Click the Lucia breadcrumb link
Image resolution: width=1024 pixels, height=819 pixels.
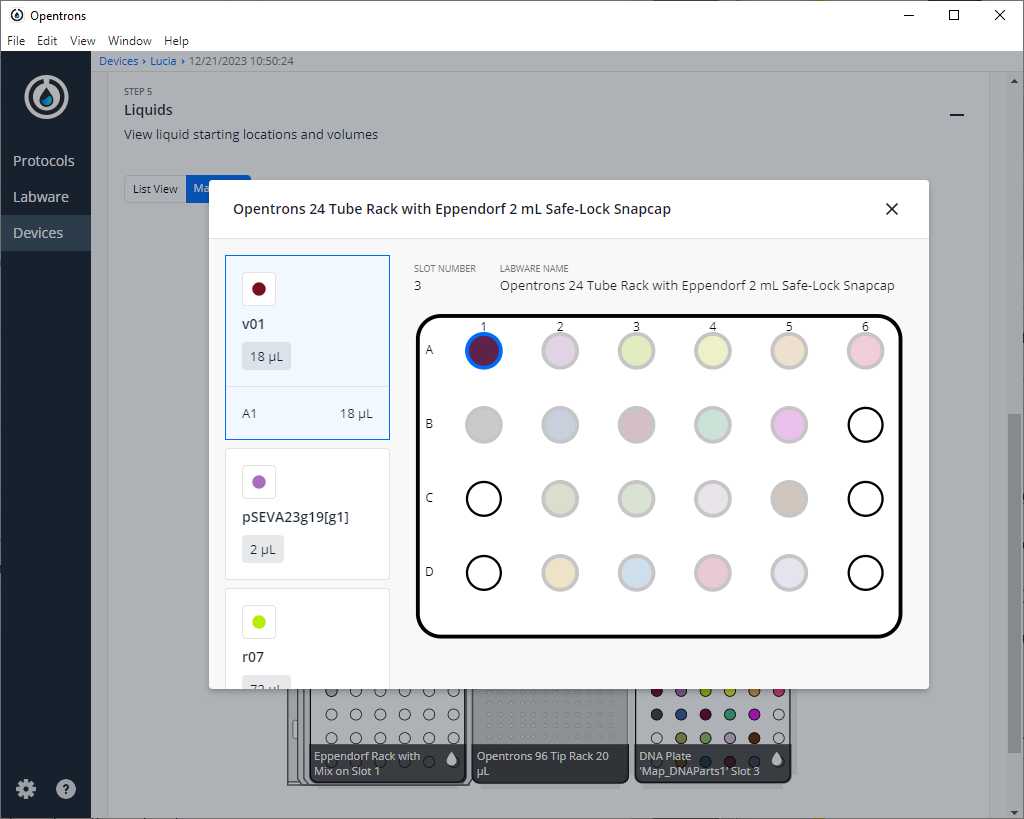163,61
